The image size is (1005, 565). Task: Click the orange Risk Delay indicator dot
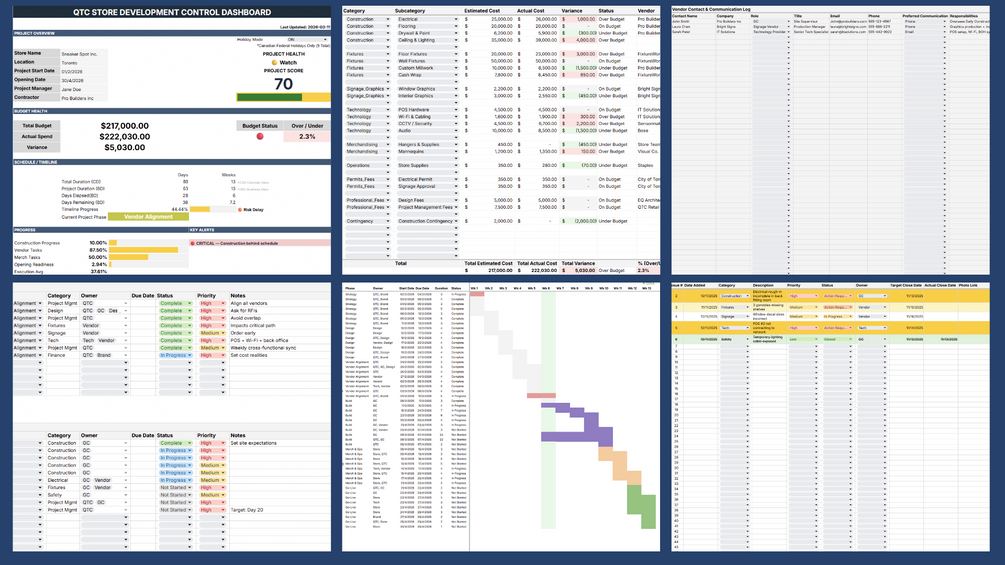[240, 209]
